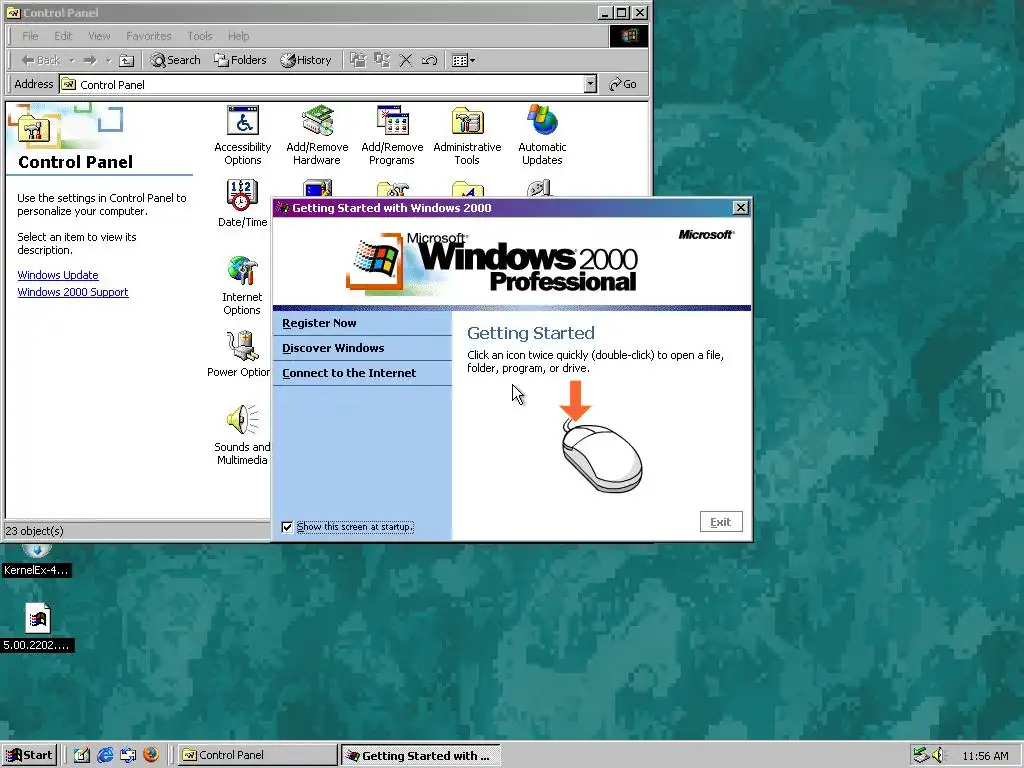Click the volume speaker tray icon
The width and height of the screenshot is (1024, 768).
[x=938, y=755]
